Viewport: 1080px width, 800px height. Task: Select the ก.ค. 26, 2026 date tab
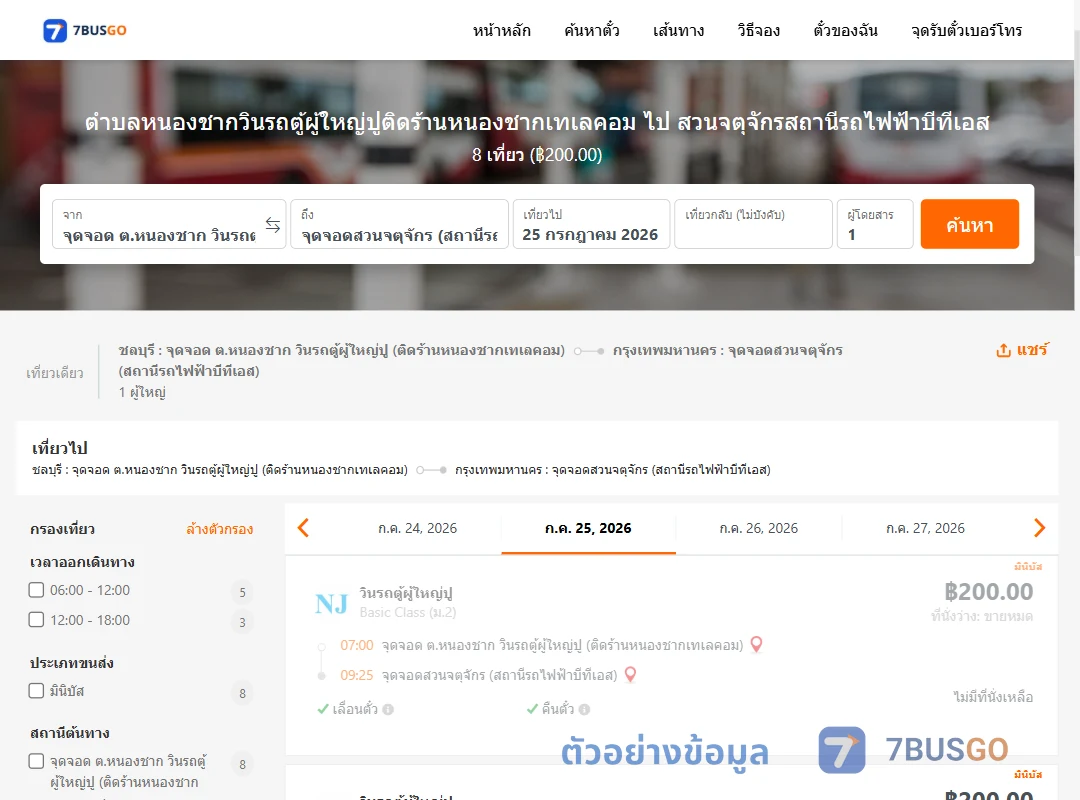(758, 529)
